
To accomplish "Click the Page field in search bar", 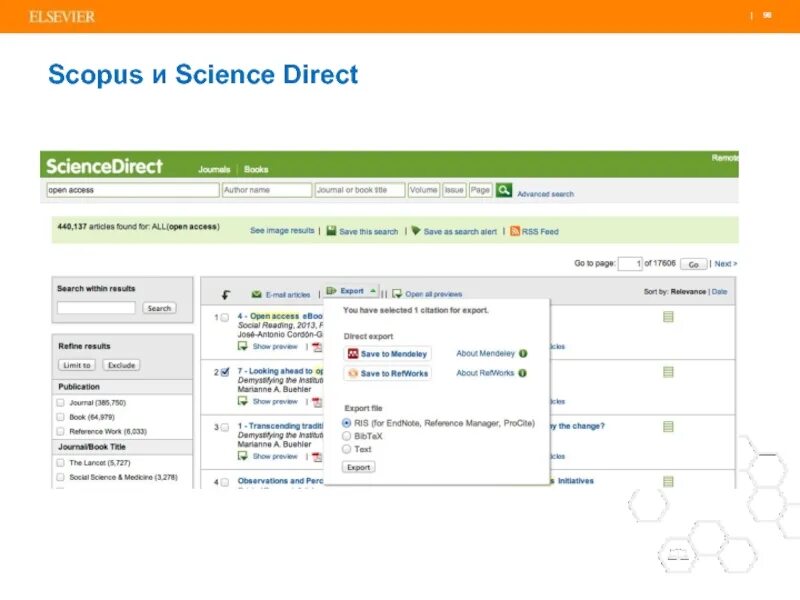I will pos(480,190).
